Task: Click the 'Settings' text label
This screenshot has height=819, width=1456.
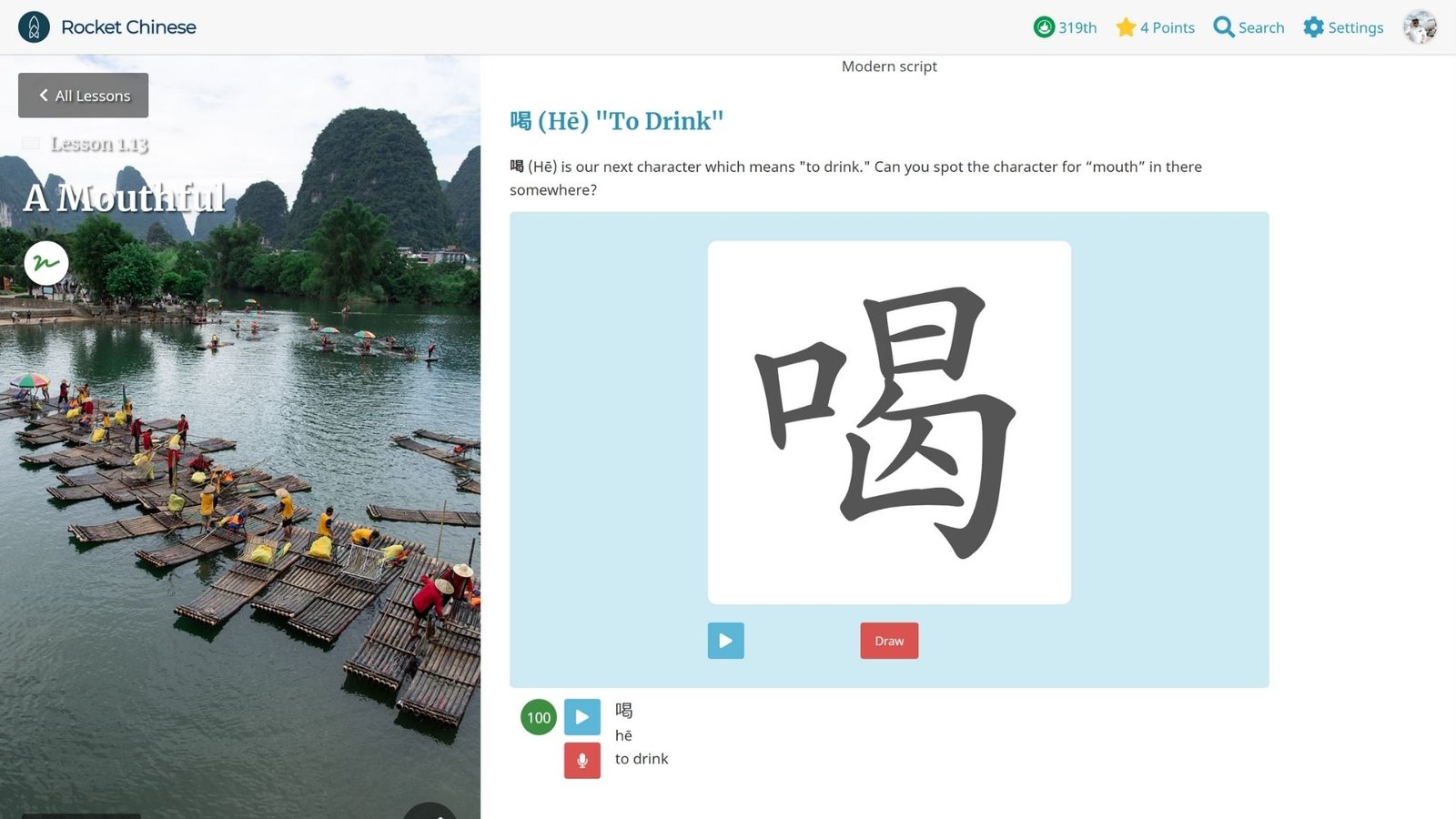Action: click(x=1356, y=27)
